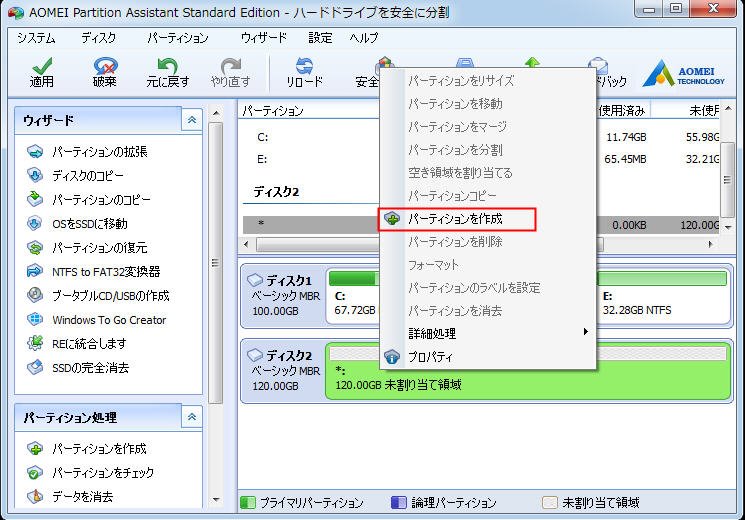Viewport: 745px width, 520px height.
Task: Open SSDの完全消去 icon
Action: coord(35,367)
